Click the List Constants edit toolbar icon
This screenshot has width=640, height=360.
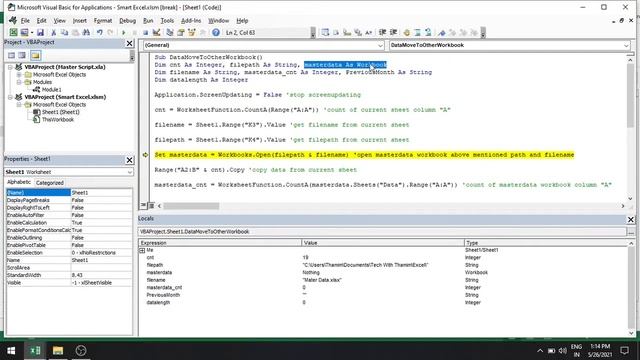tap(336, 32)
